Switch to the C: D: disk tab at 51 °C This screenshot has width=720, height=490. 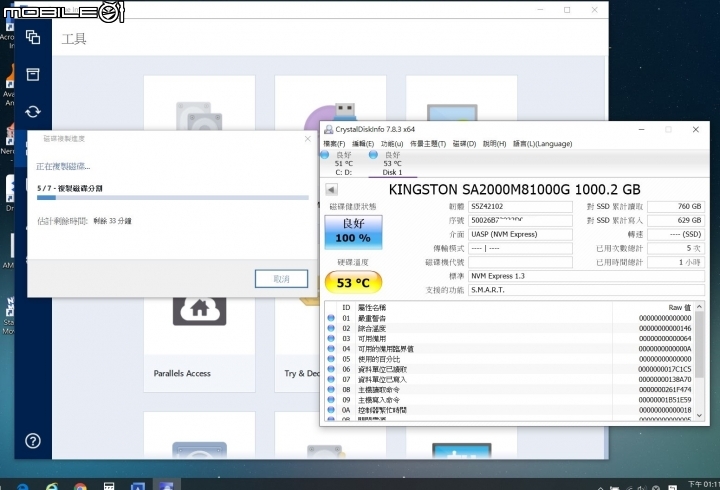pyautogui.click(x=343, y=163)
